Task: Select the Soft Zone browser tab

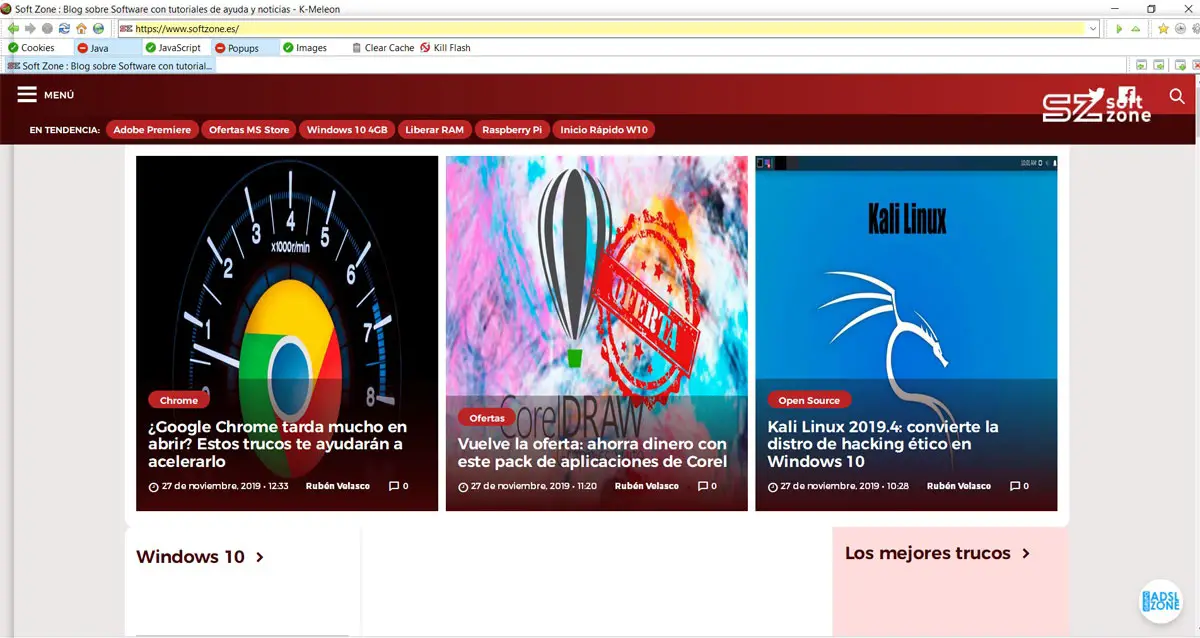Action: pyautogui.click(x=109, y=66)
